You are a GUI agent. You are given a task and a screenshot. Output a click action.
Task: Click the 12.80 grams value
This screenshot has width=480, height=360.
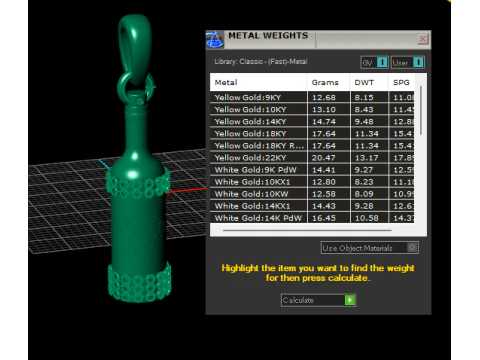(324, 182)
